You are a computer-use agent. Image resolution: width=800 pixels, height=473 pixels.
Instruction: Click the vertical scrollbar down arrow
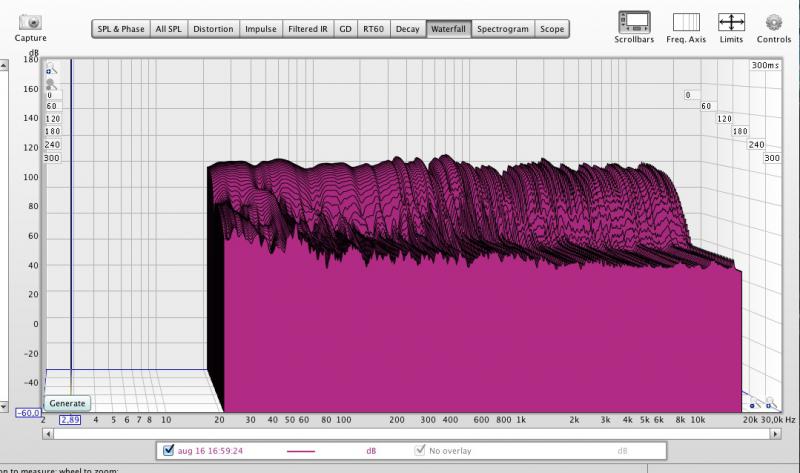coord(3,407)
